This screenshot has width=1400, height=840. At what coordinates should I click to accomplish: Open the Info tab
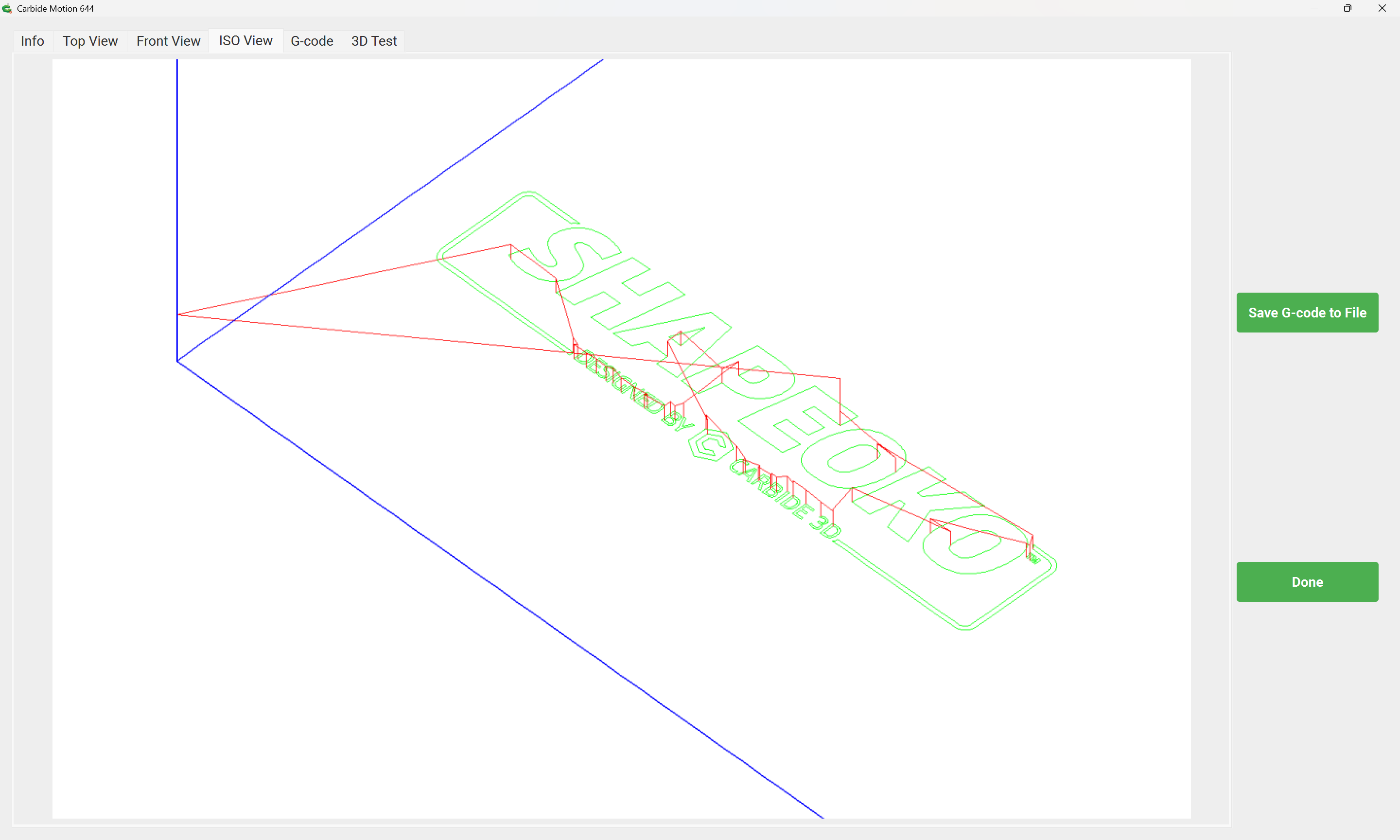[x=33, y=41]
